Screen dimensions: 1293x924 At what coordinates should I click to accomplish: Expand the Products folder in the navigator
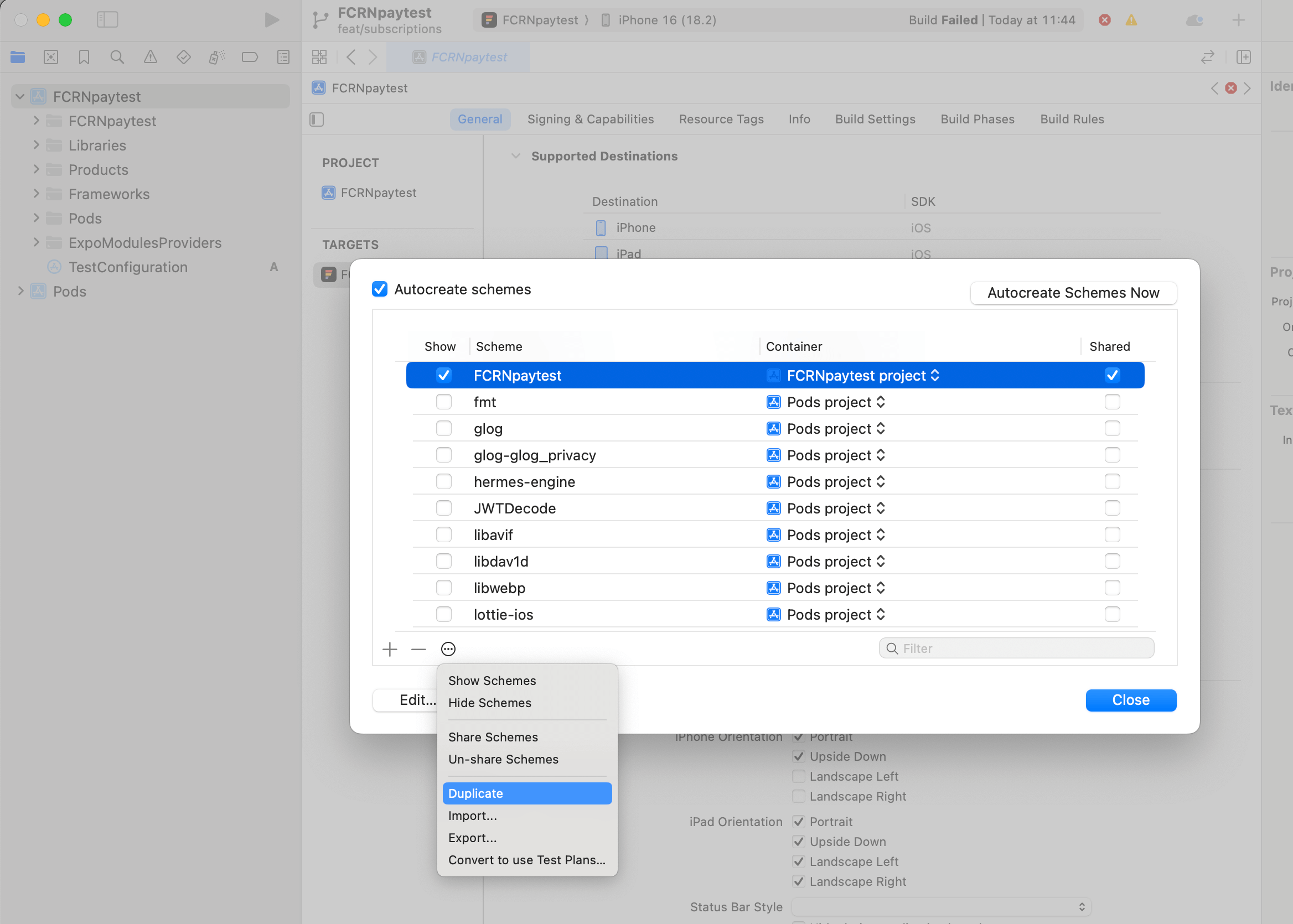click(37, 169)
